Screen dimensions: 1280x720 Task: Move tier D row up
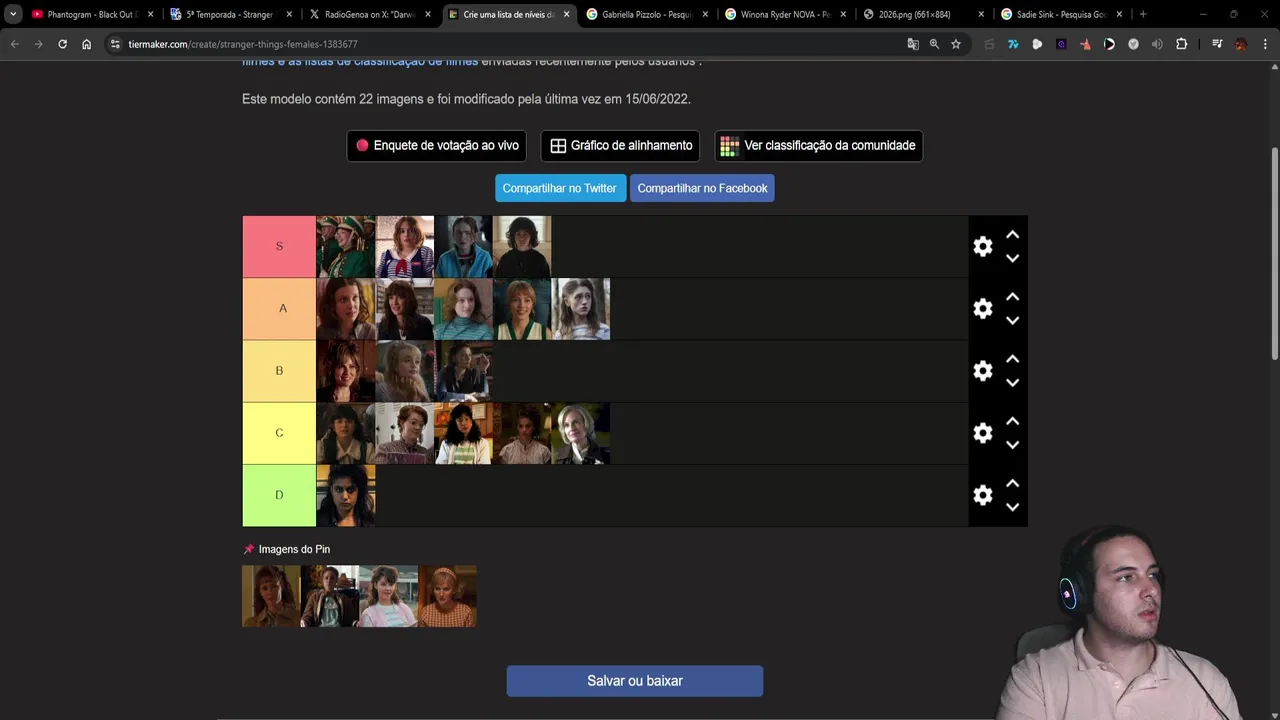[x=1012, y=483]
